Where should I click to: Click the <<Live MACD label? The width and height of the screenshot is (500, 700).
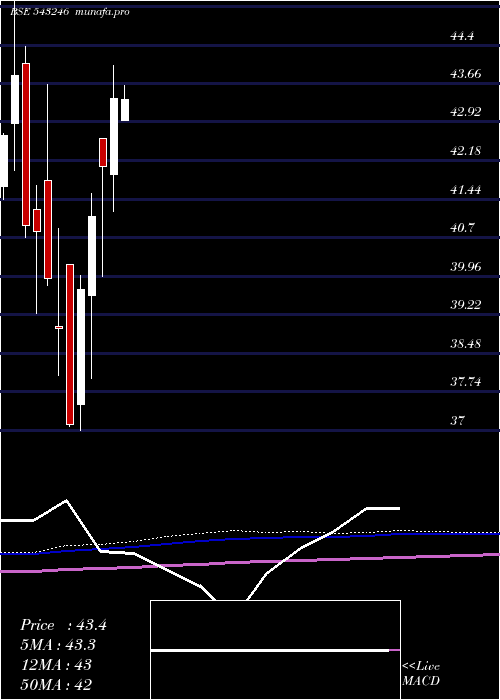pos(421,674)
